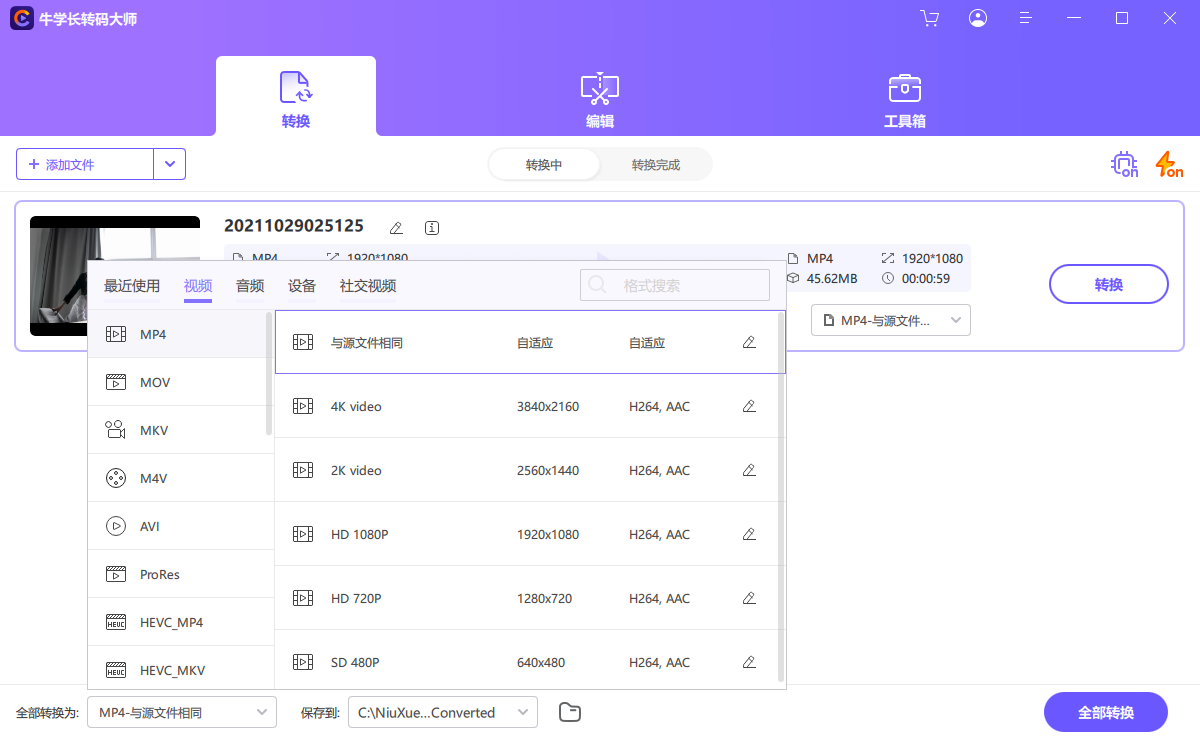Open the 工具箱 main tab
The image size is (1200, 740).
905,98
